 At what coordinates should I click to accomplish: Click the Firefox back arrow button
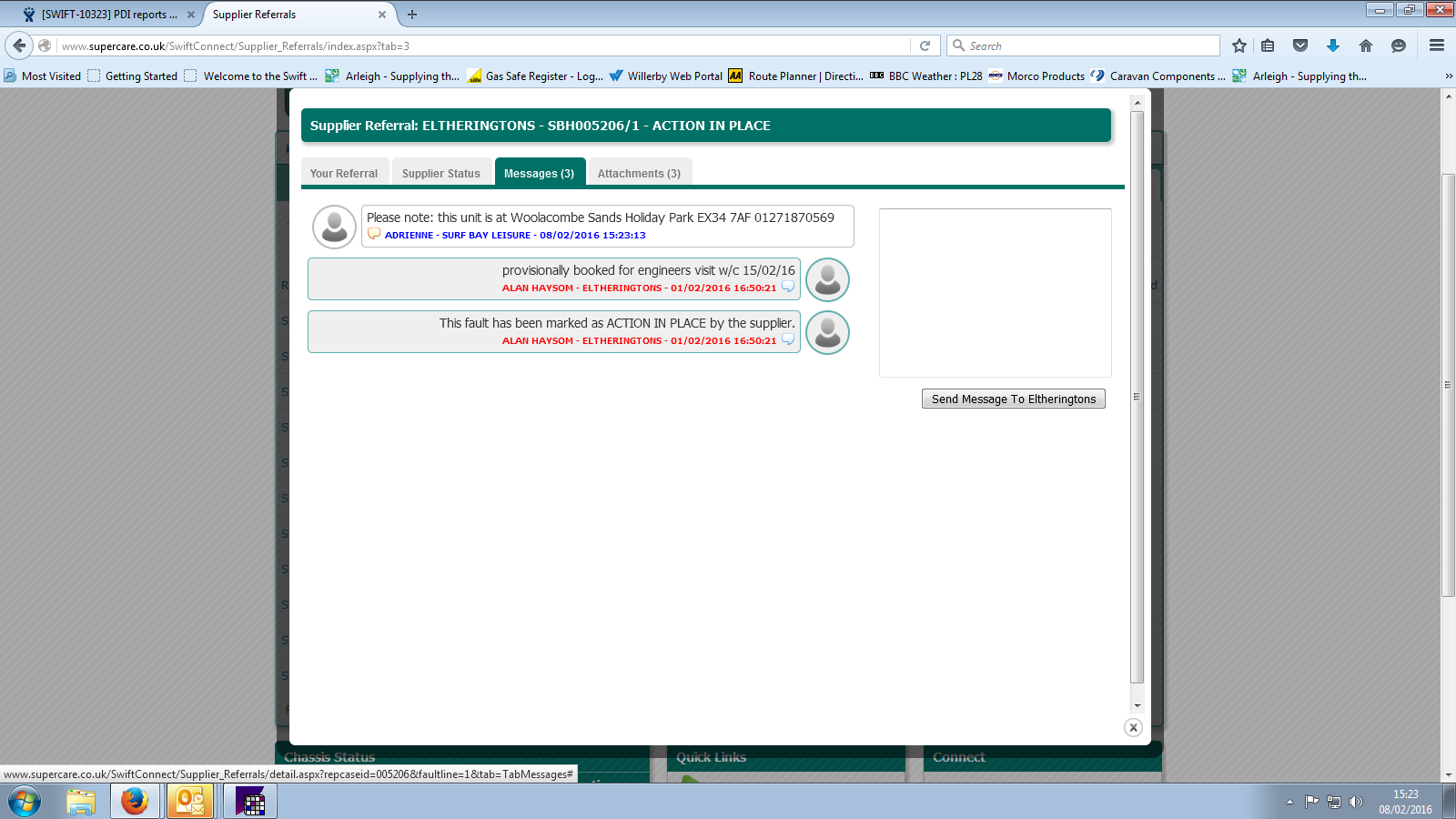(x=19, y=45)
